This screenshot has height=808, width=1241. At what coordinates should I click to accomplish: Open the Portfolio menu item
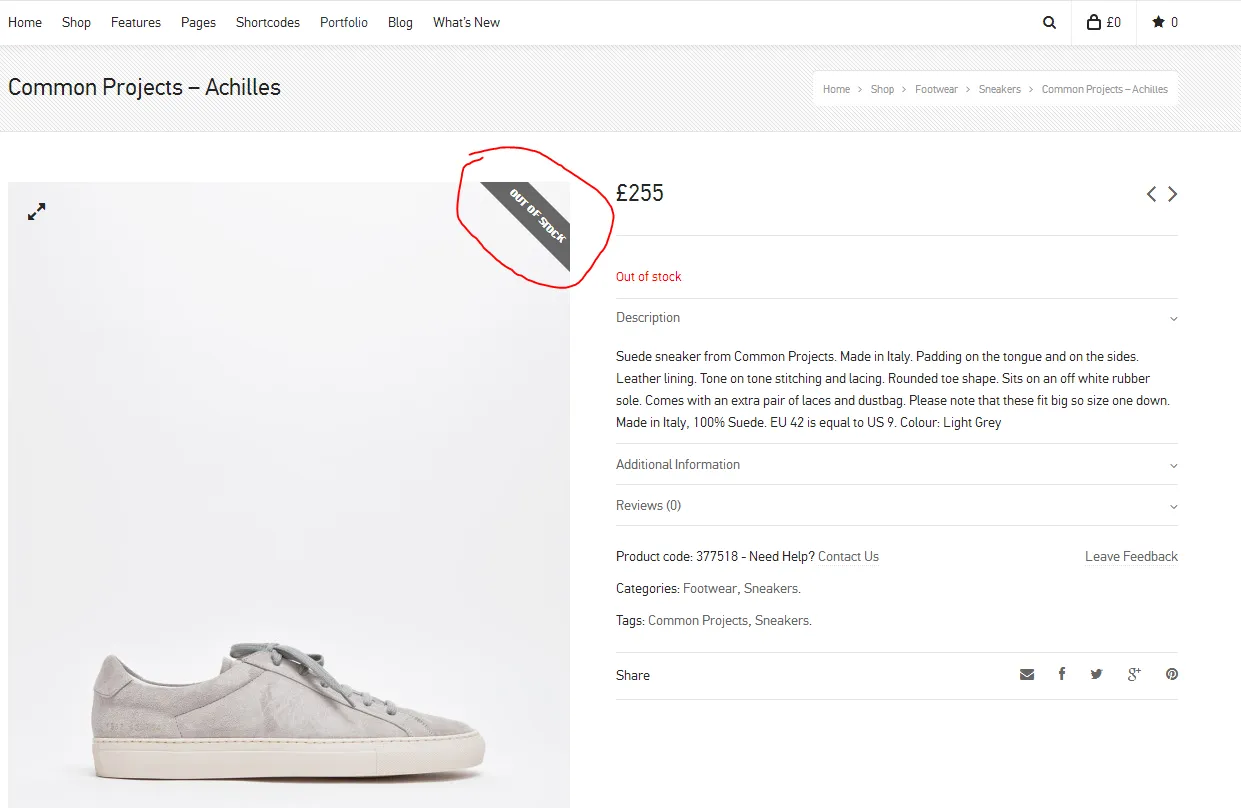pos(344,22)
